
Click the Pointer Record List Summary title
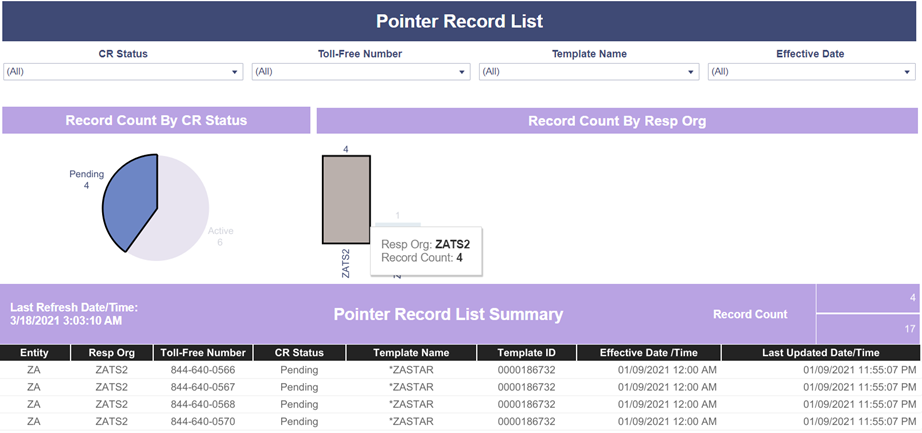pos(448,314)
